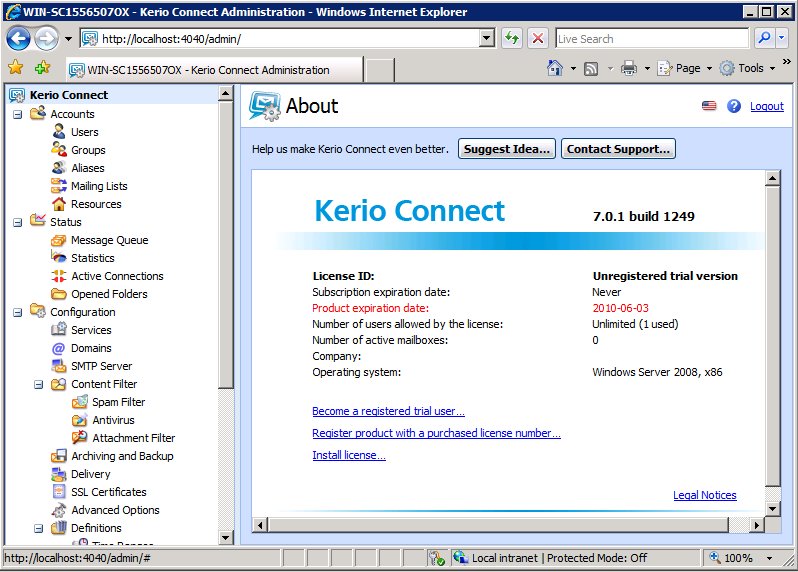Image resolution: width=798 pixels, height=572 pixels.
Task: Open the zoom level dropdown arrow
Action: [770, 558]
